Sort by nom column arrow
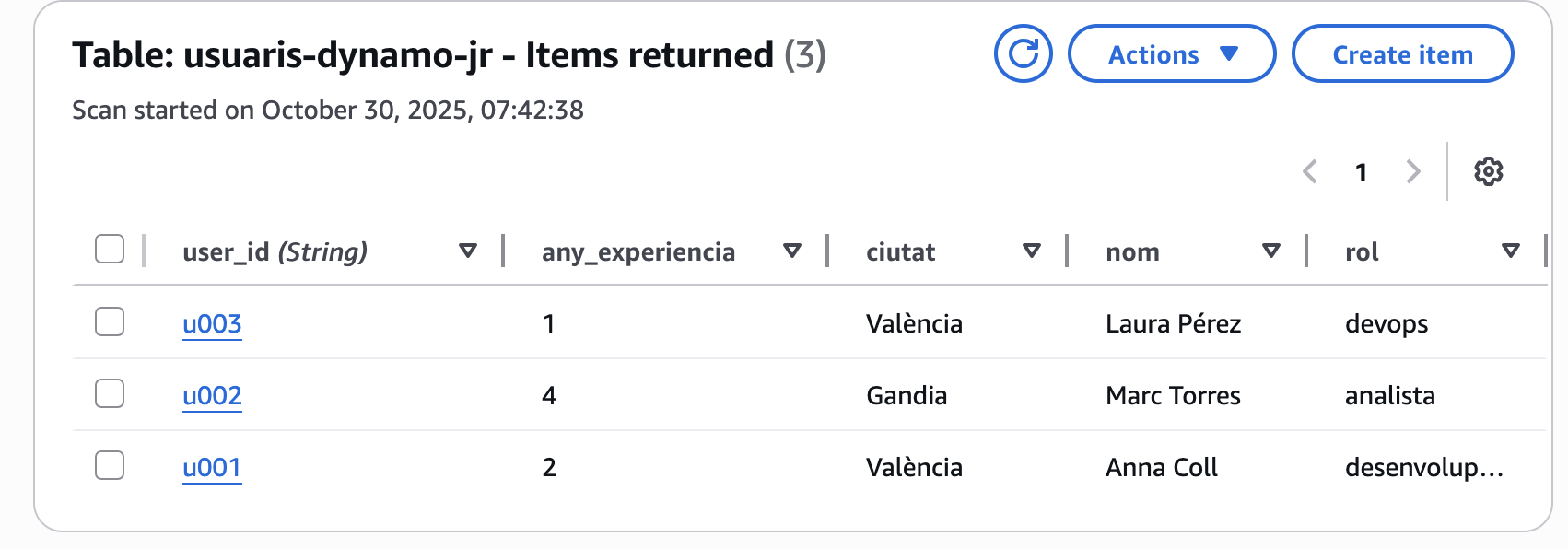Viewport: 1568px width, 549px height. tap(1271, 251)
